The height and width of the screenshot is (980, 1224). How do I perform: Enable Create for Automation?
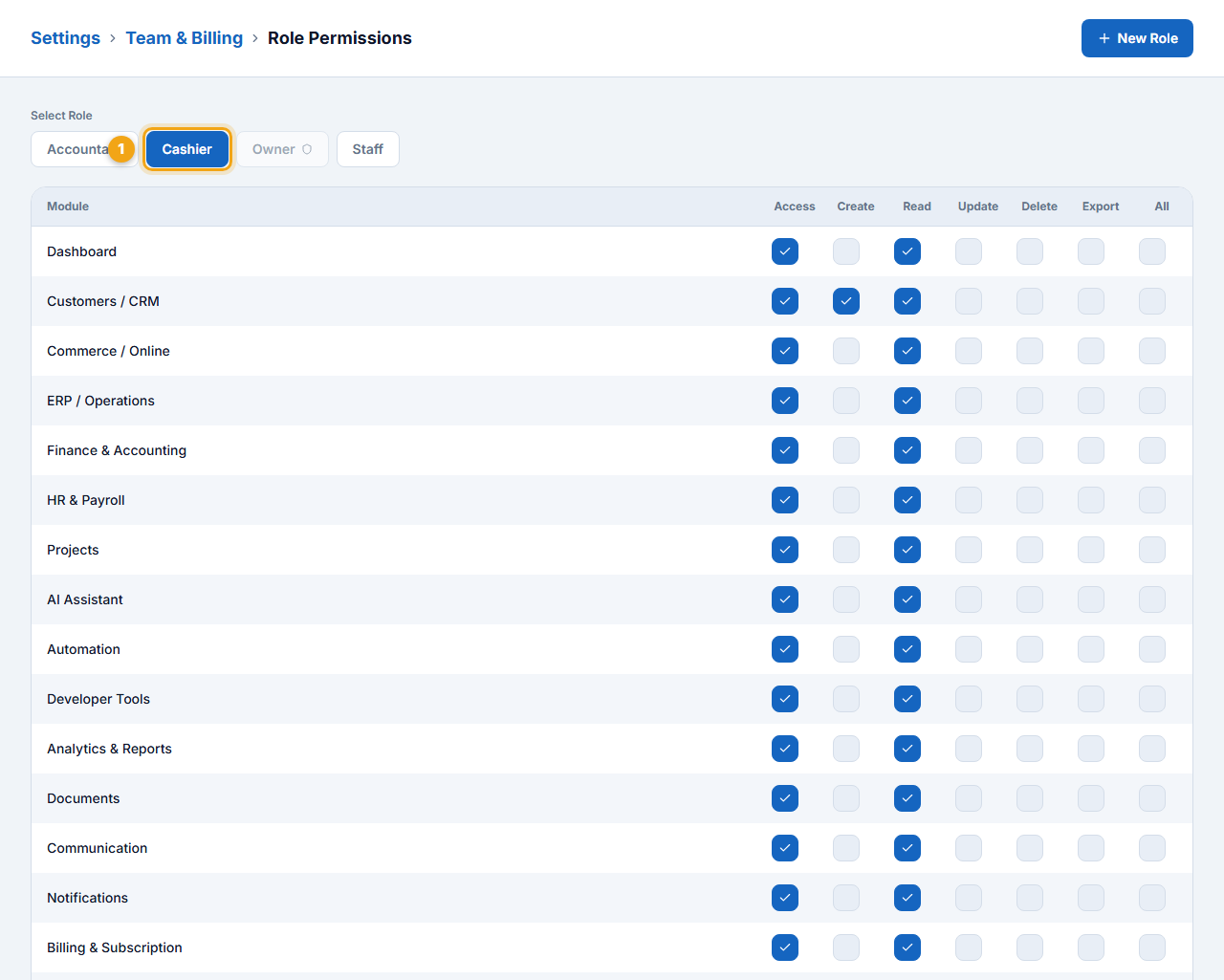(x=846, y=649)
